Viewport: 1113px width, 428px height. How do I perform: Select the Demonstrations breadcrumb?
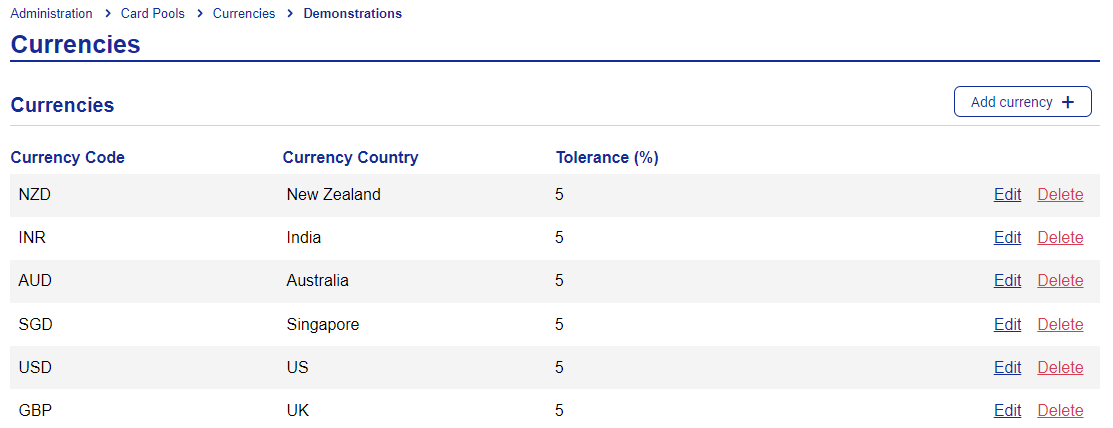[352, 13]
